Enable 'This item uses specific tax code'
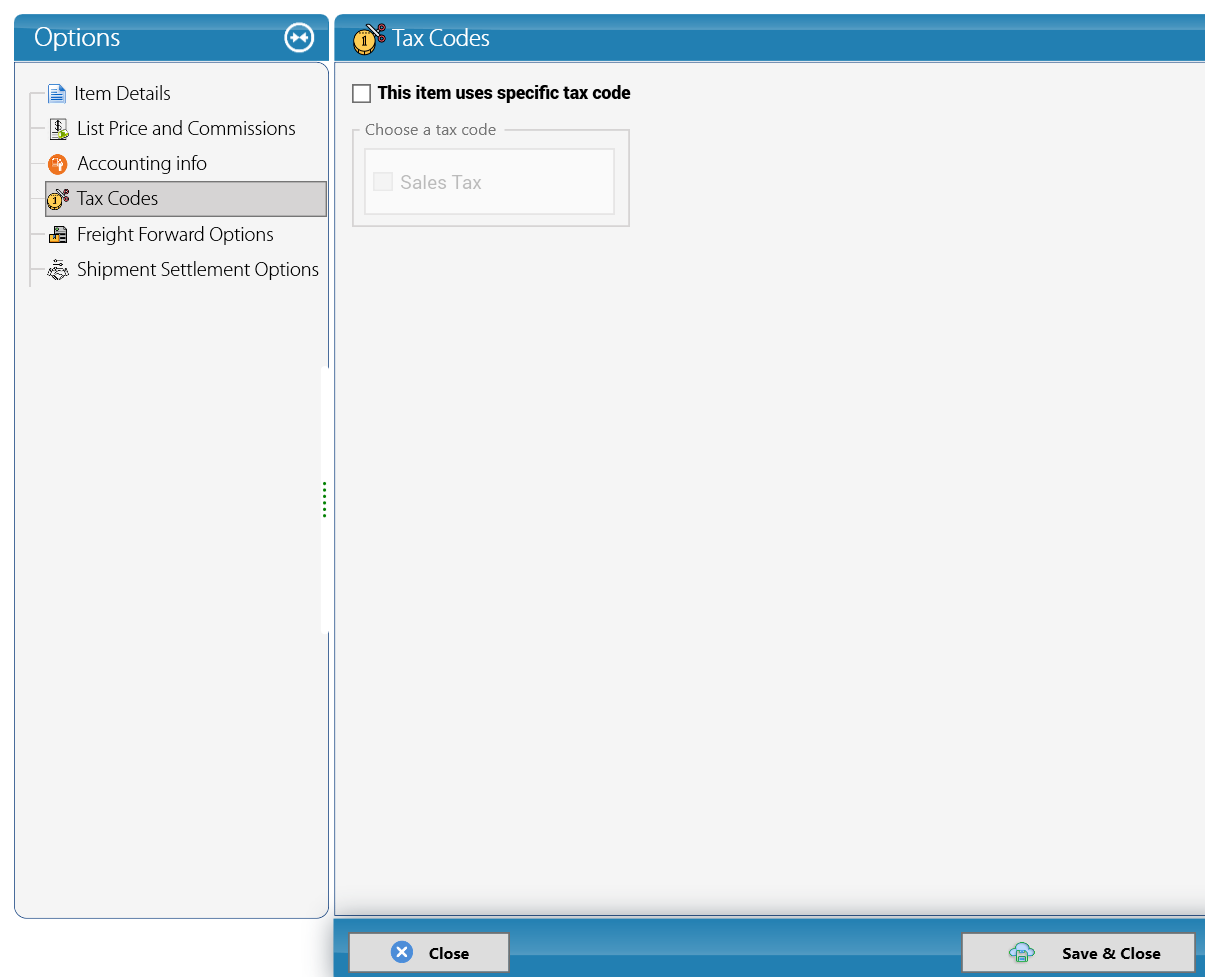Screen dimensions: 1205x977 (362, 93)
